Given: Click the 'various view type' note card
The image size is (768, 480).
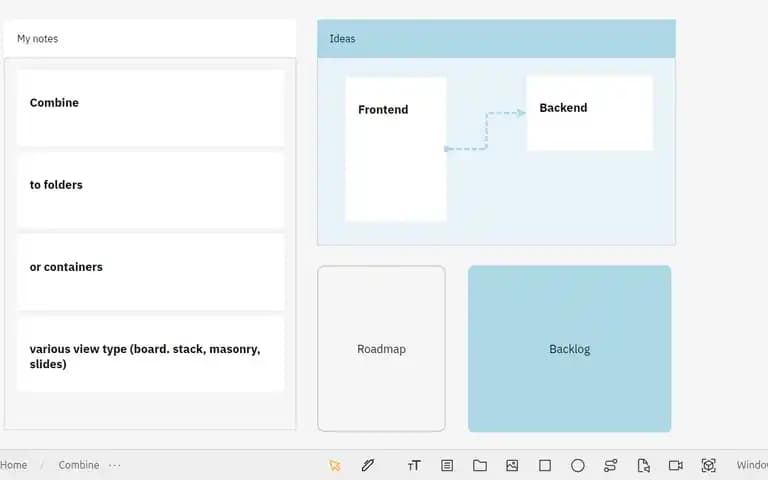Looking at the screenshot, I should [x=150, y=354].
